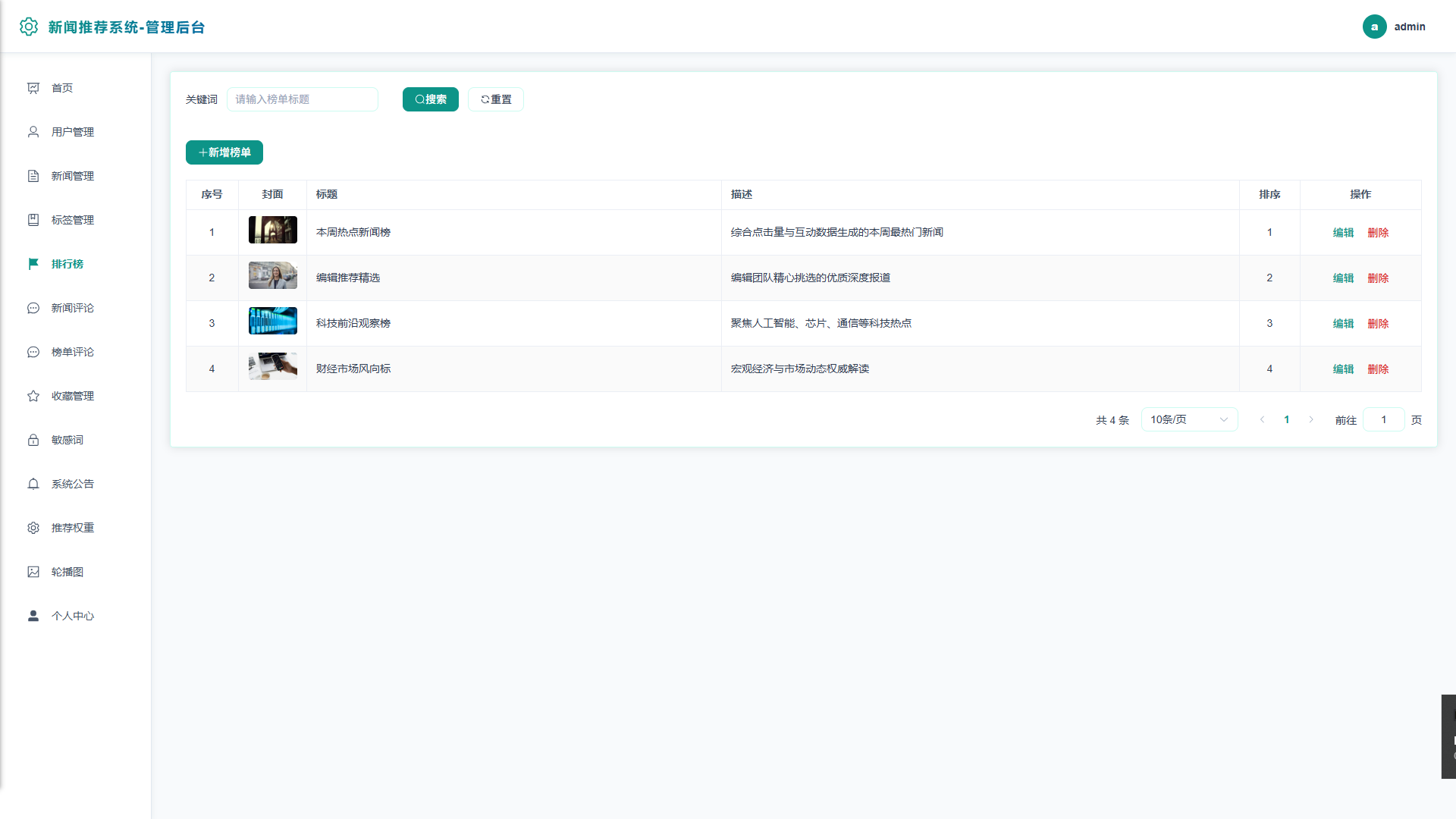Image resolution: width=1456 pixels, height=819 pixels.
Task: Click the home icon beside 首页
Action: [33, 88]
